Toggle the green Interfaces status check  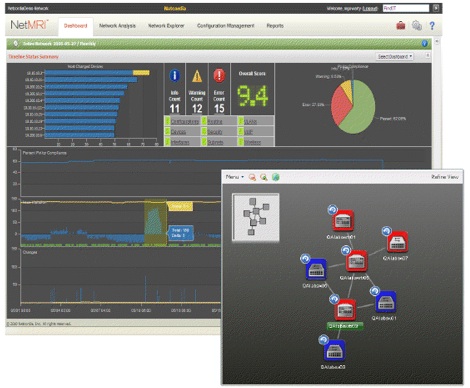pyautogui.click(x=167, y=142)
